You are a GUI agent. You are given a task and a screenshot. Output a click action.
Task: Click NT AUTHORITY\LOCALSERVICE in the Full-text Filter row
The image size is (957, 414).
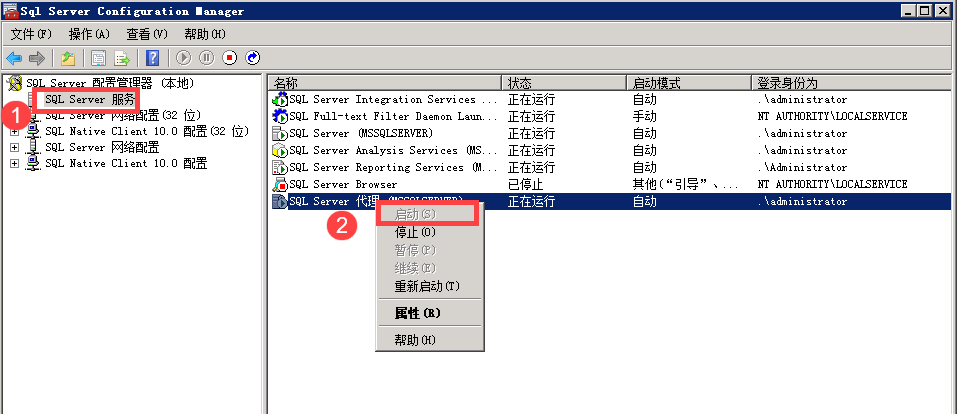pos(832,116)
